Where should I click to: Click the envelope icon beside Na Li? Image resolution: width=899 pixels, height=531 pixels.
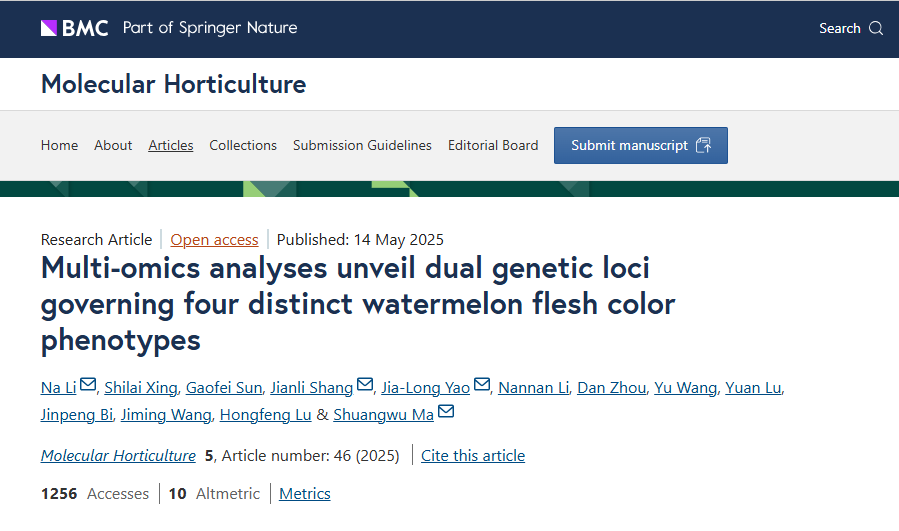[88, 386]
